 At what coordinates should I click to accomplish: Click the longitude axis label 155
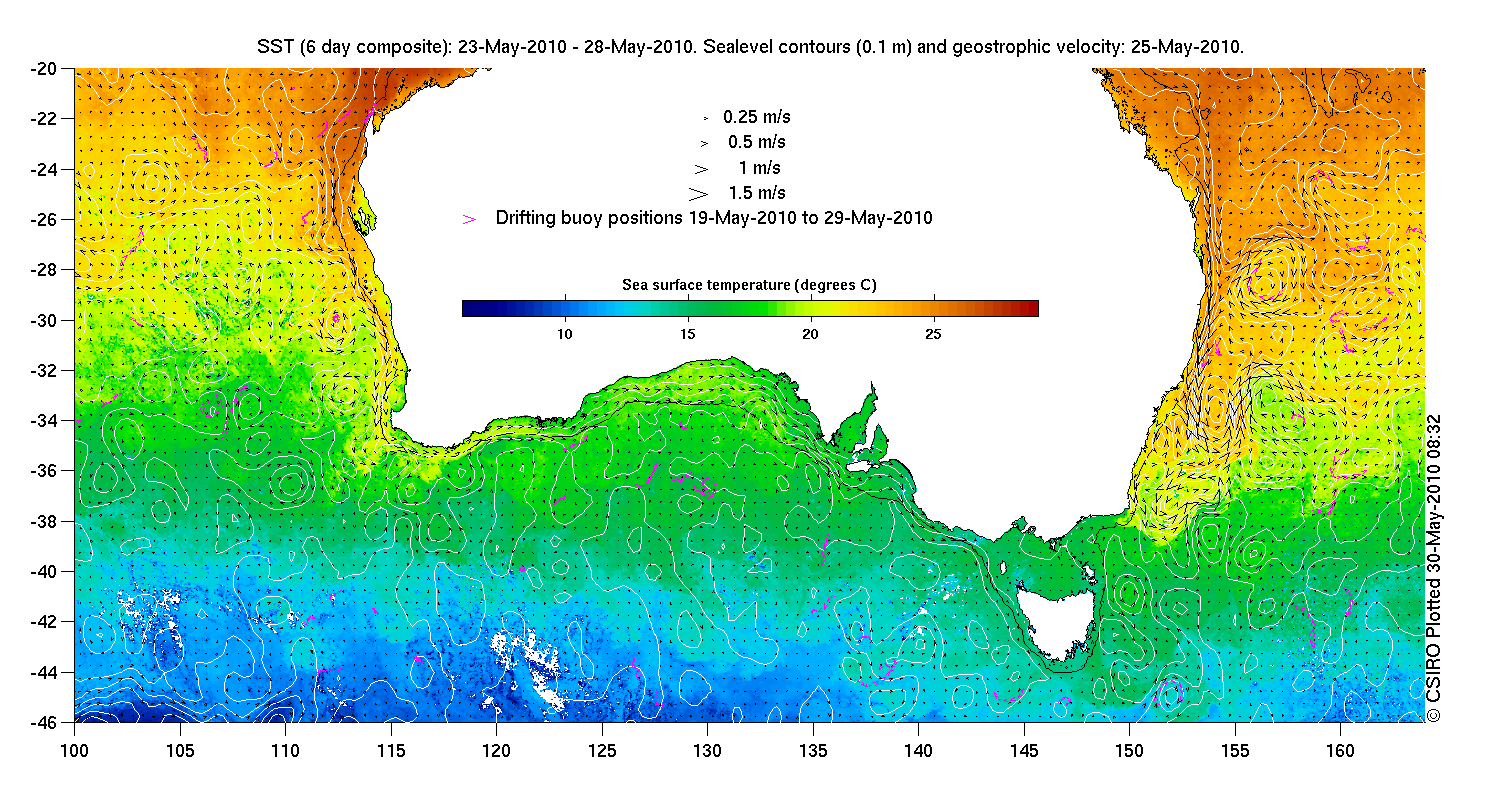click(x=1235, y=749)
